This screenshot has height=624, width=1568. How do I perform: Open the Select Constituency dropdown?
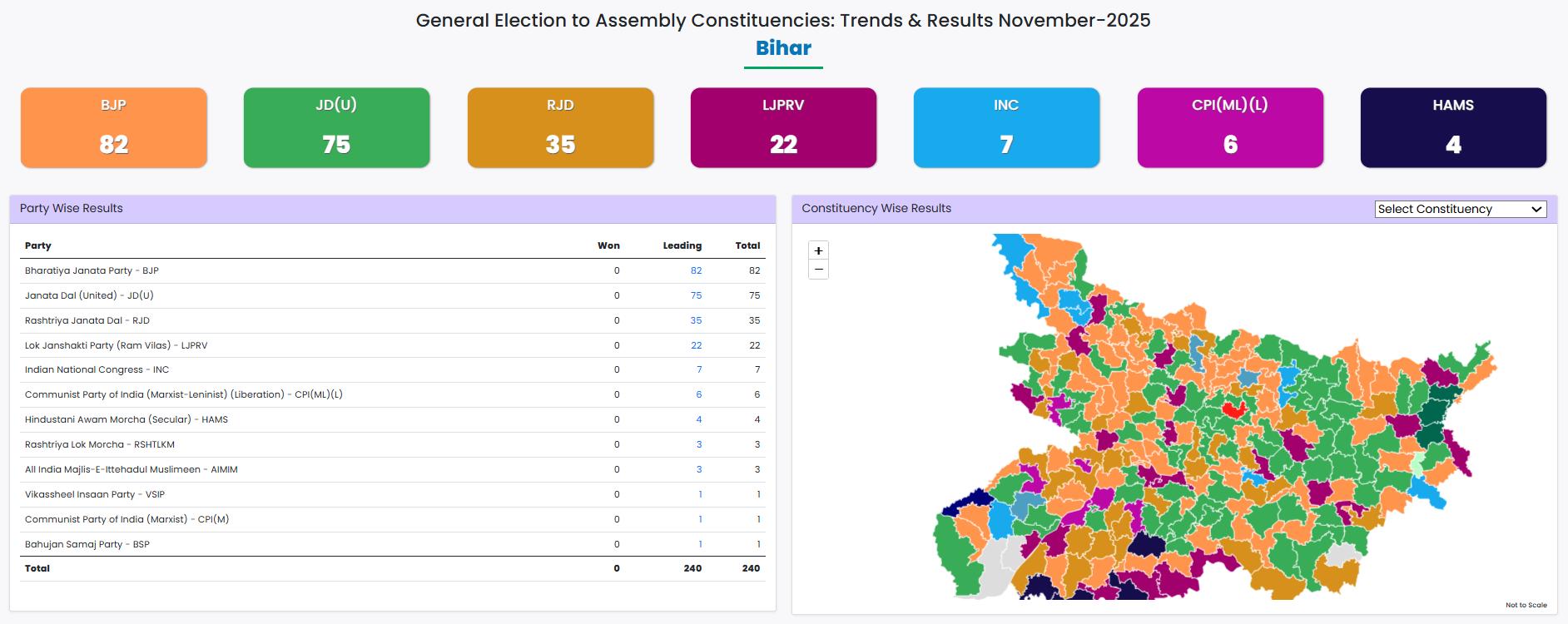click(x=1459, y=209)
